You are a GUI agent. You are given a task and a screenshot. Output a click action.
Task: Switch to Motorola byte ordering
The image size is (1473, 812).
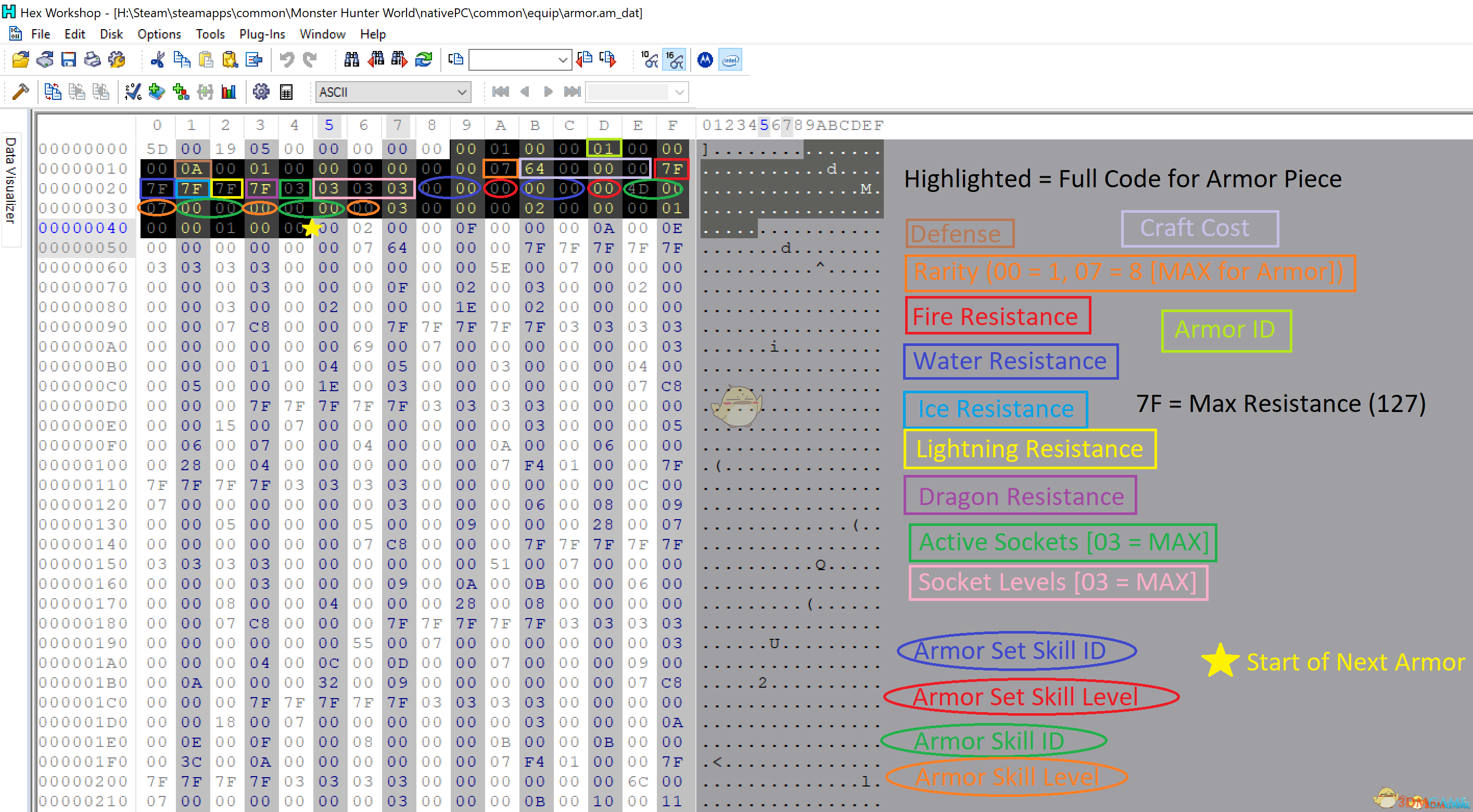coord(705,59)
